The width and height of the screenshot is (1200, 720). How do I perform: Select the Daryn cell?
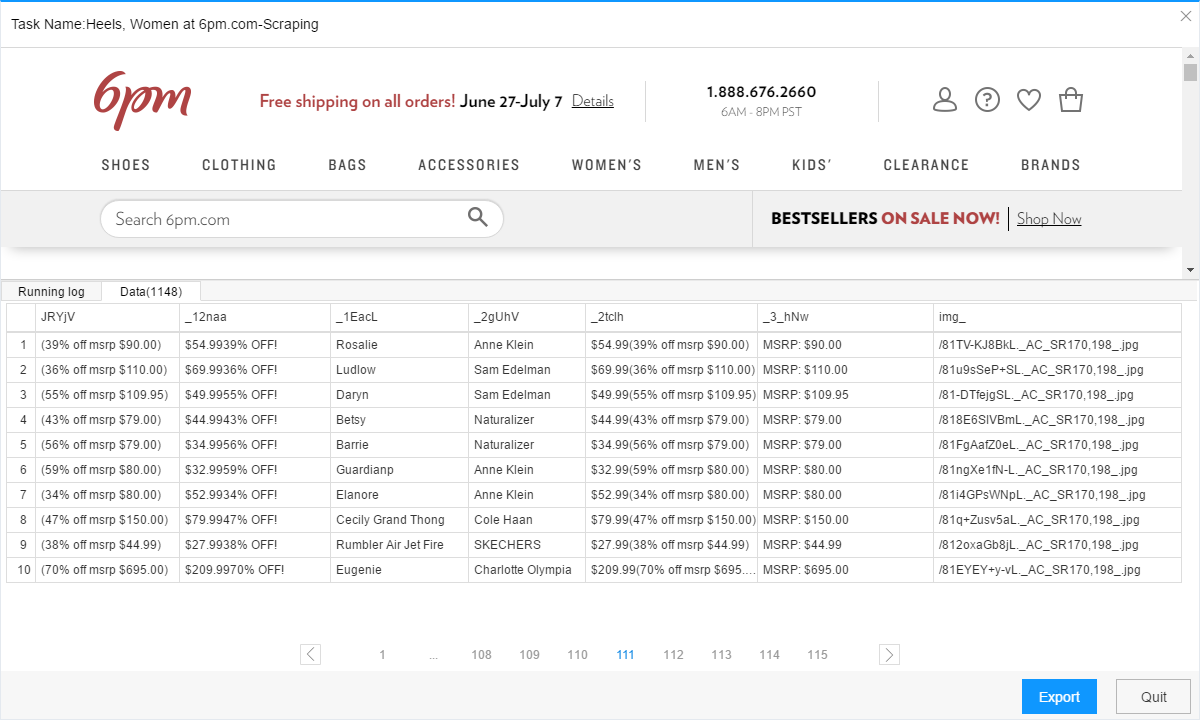click(x=400, y=395)
